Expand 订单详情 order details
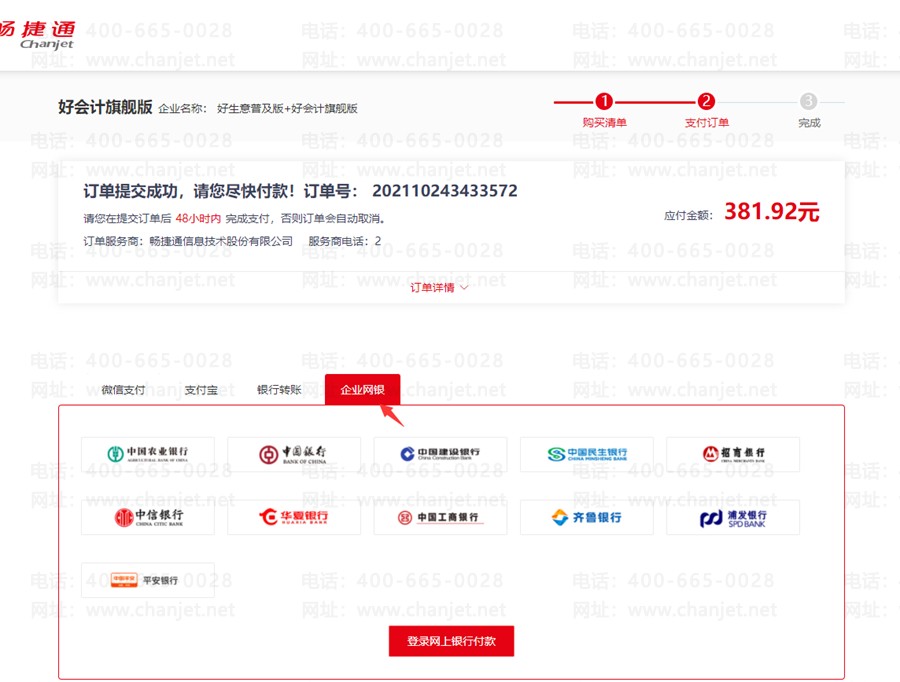 click(x=439, y=288)
